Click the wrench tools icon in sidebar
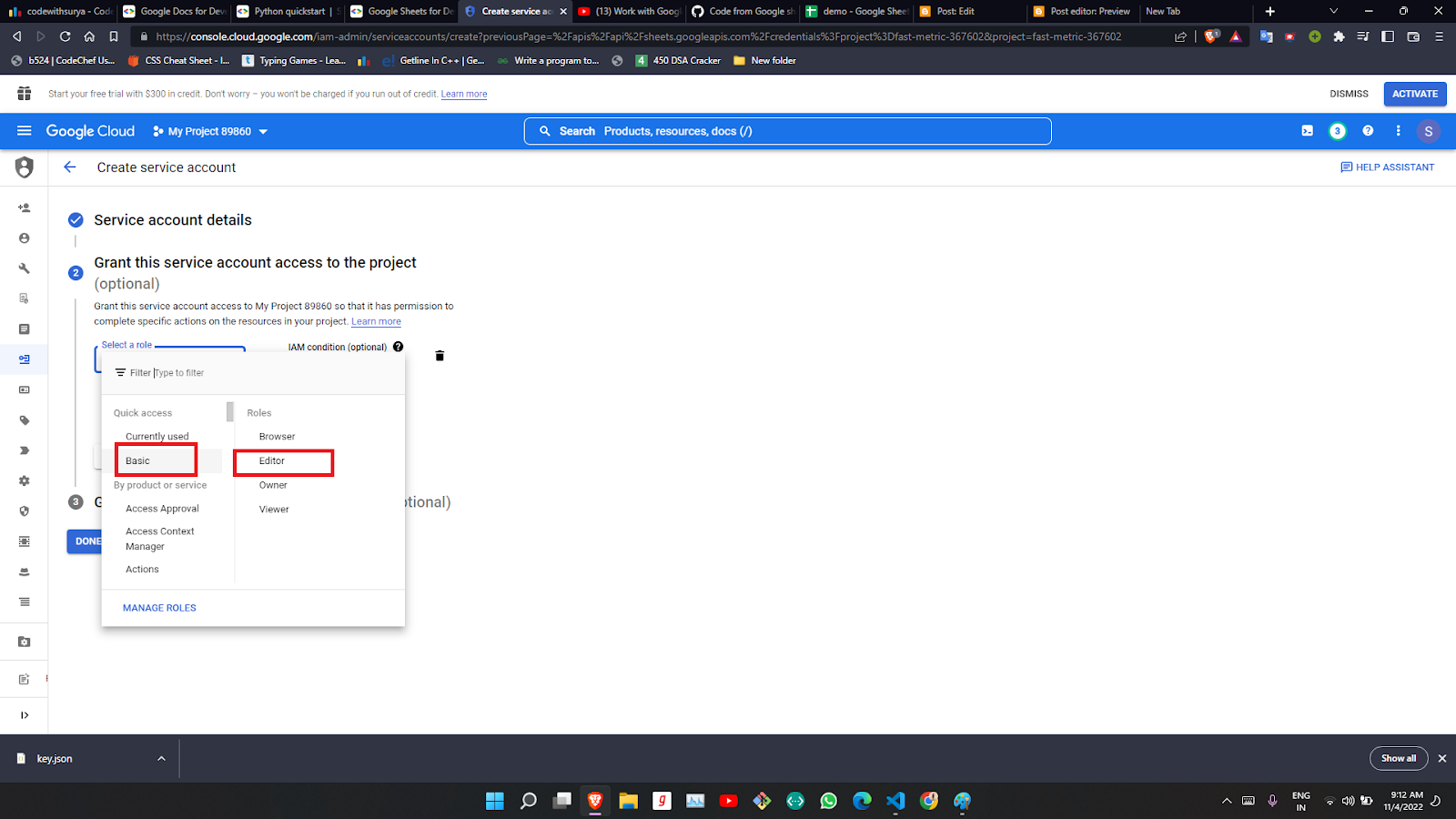 coord(25,268)
